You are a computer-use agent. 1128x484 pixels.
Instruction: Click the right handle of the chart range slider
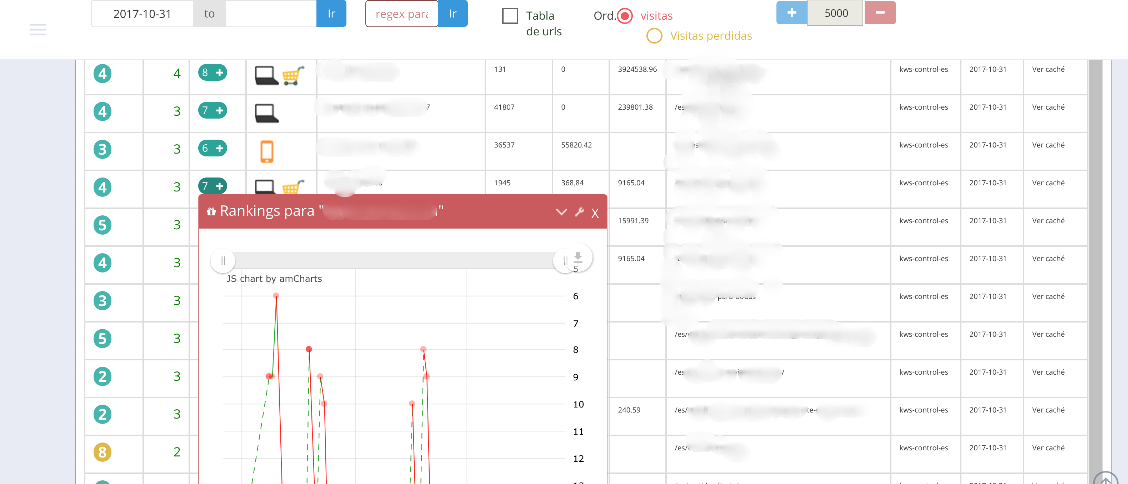click(564, 260)
